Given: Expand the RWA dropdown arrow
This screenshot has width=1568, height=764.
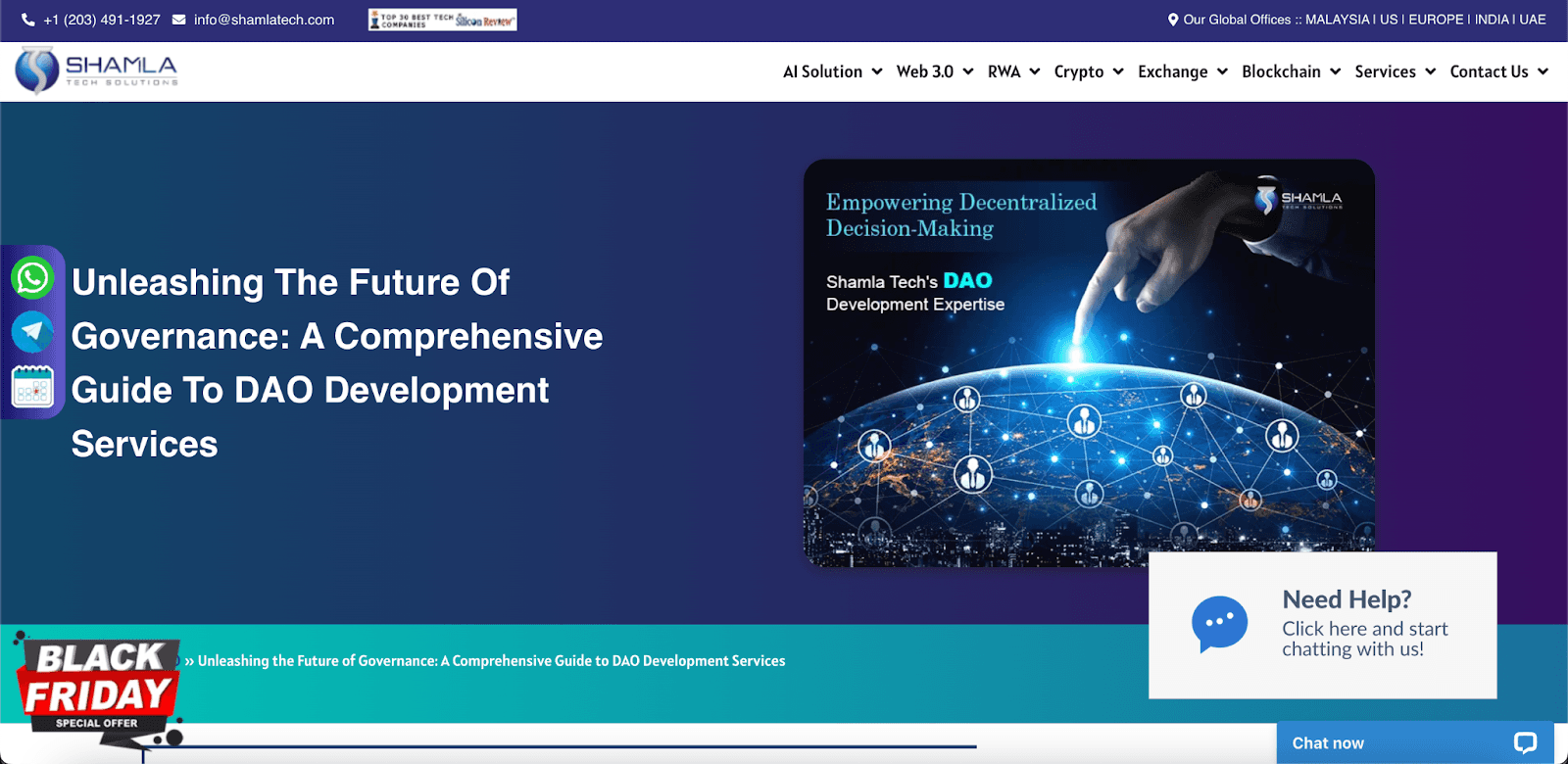Looking at the screenshot, I should coord(1035,72).
